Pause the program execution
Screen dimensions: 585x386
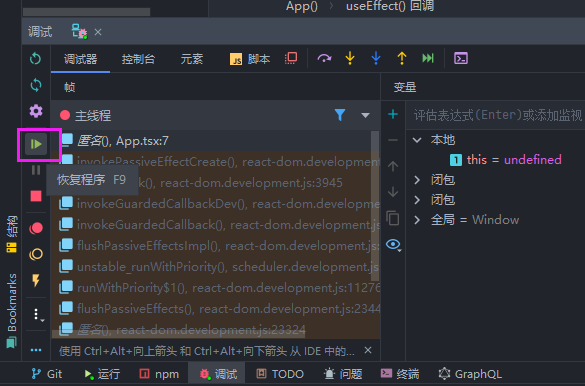pyautogui.click(x=36, y=170)
